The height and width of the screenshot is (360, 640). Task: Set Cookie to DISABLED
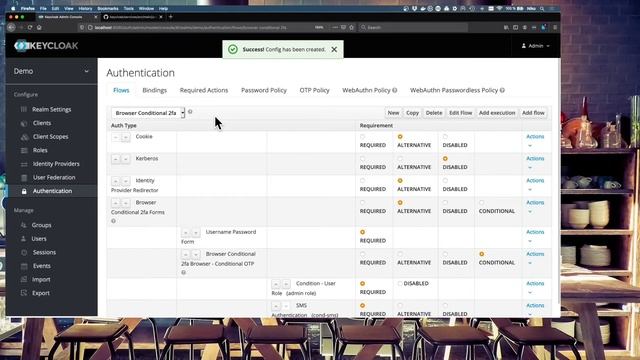click(445, 137)
